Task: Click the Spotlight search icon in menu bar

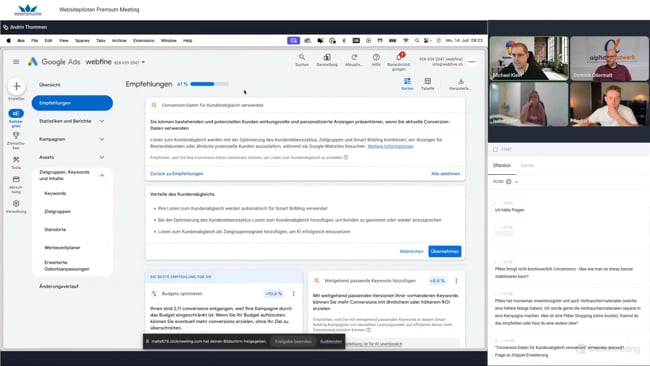Action: pyautogui.click(x=417, y=41)
